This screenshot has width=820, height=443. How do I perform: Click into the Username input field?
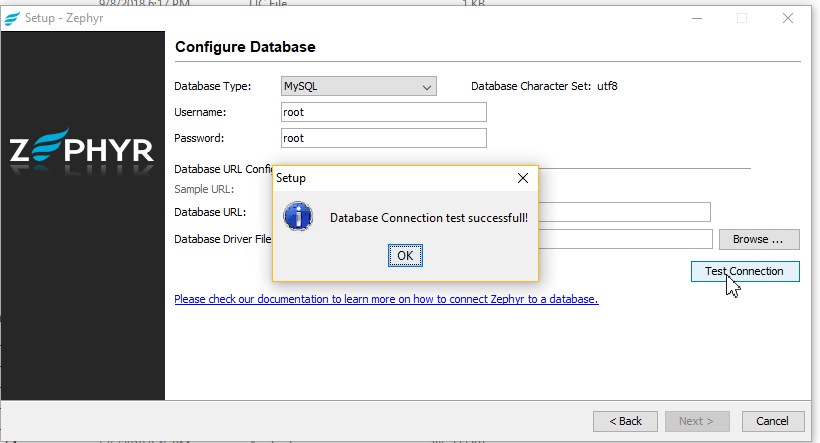coord(384,112)
